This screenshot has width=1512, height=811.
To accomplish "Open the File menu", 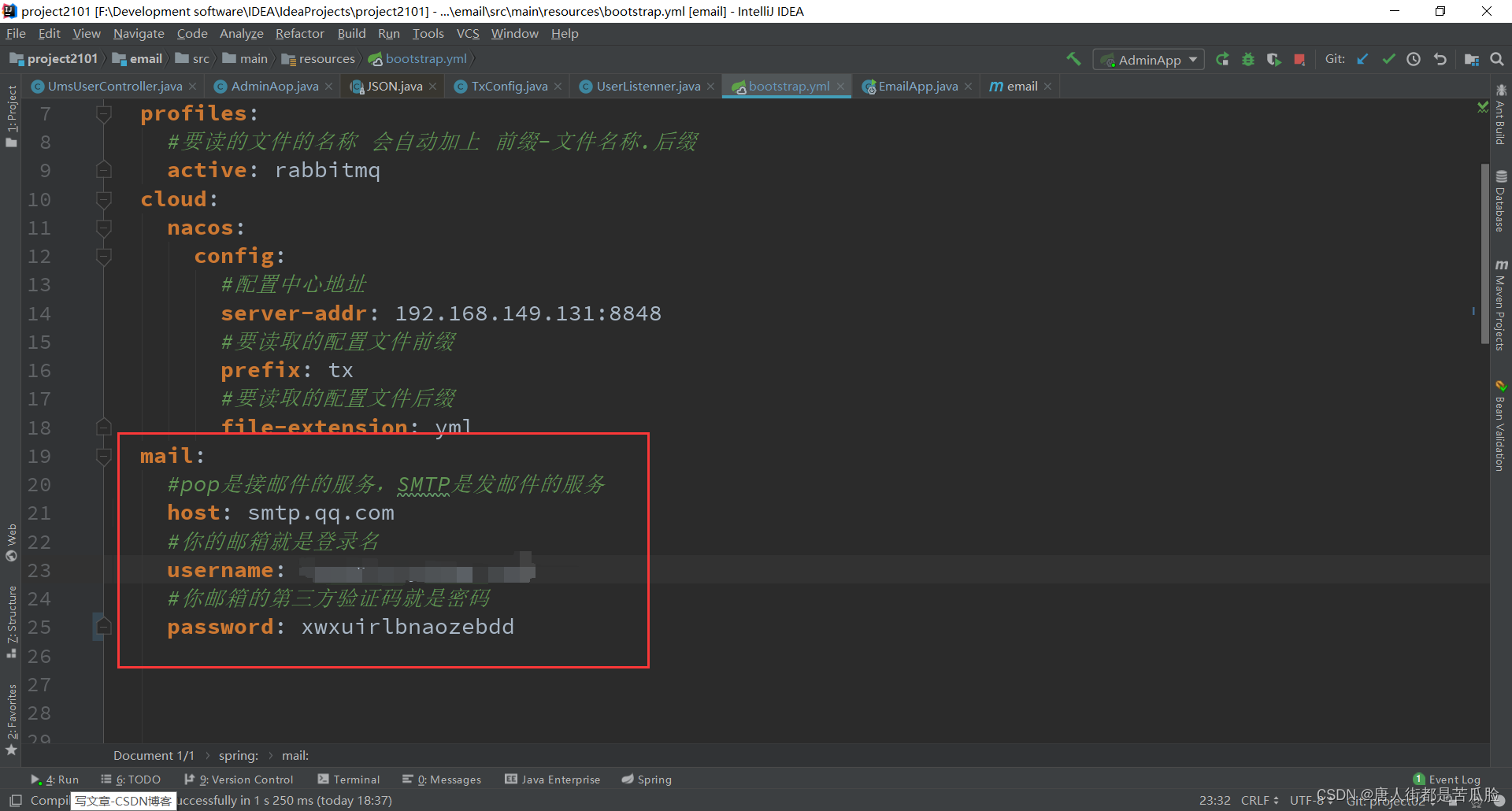I will point(16,34).
